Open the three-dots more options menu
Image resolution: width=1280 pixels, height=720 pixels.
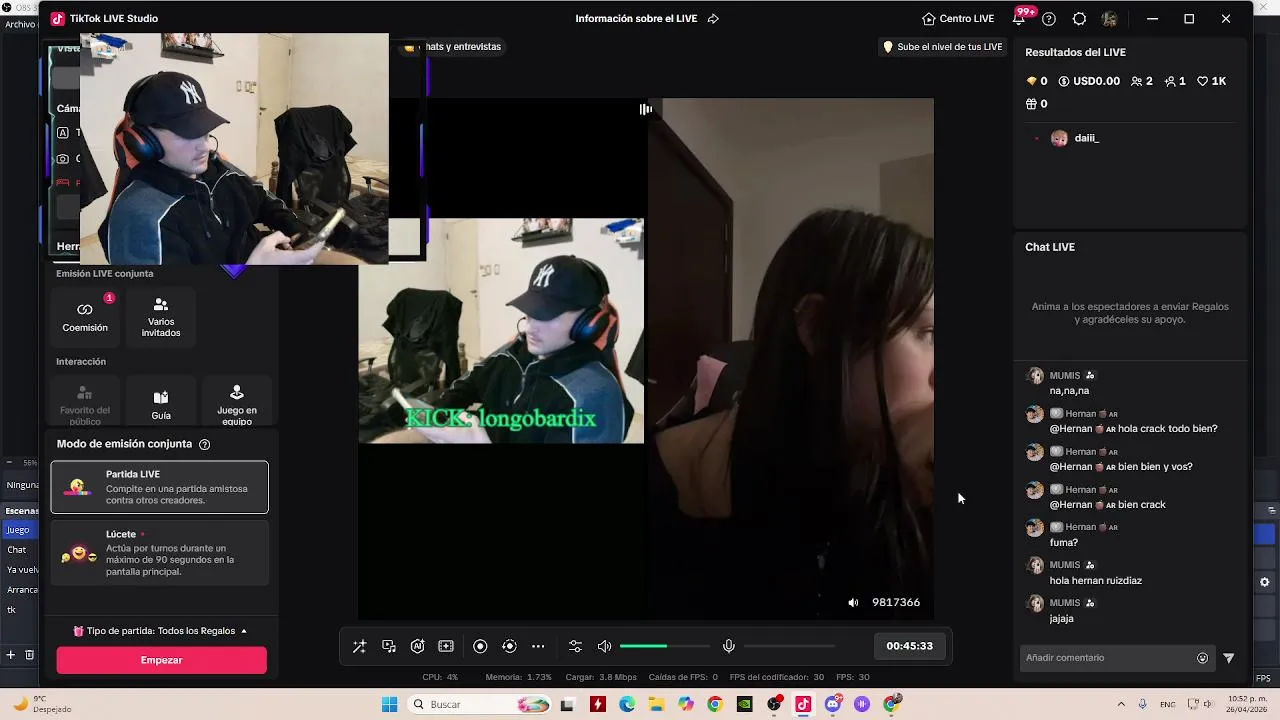[538, 646]
